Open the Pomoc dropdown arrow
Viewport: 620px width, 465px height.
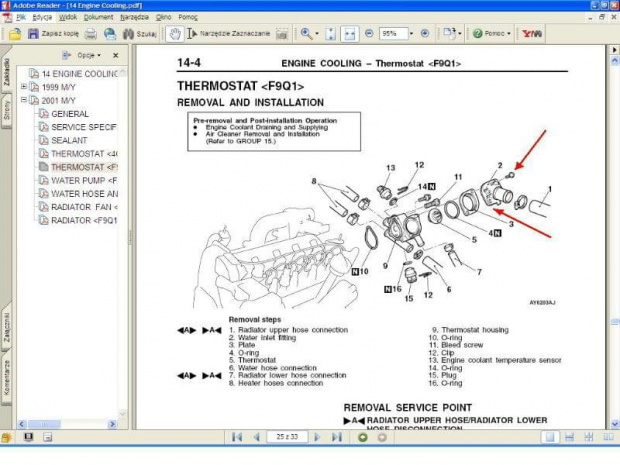508,34
